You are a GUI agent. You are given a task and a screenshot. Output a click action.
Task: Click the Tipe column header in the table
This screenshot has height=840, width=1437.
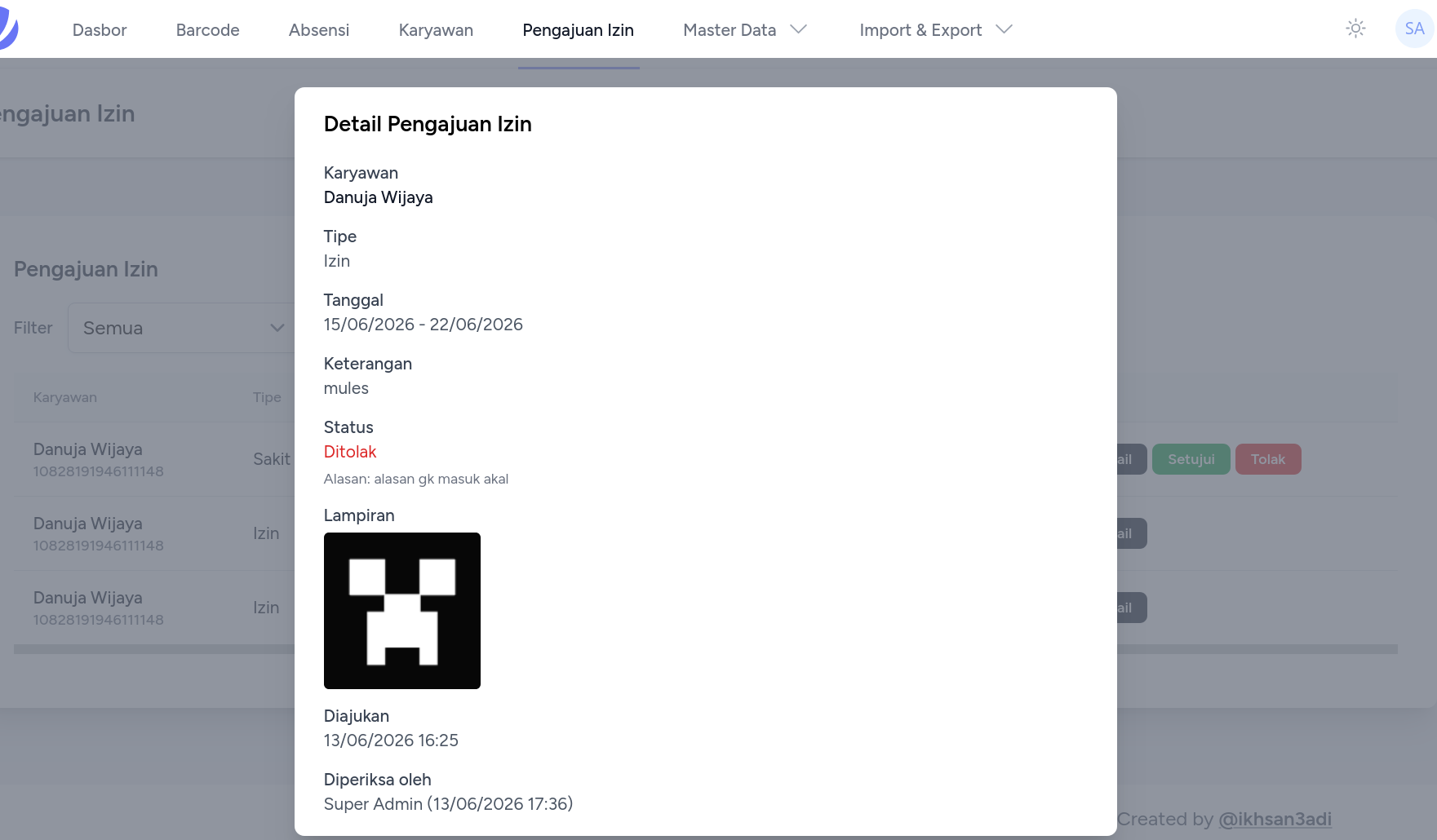click(267, 397)
